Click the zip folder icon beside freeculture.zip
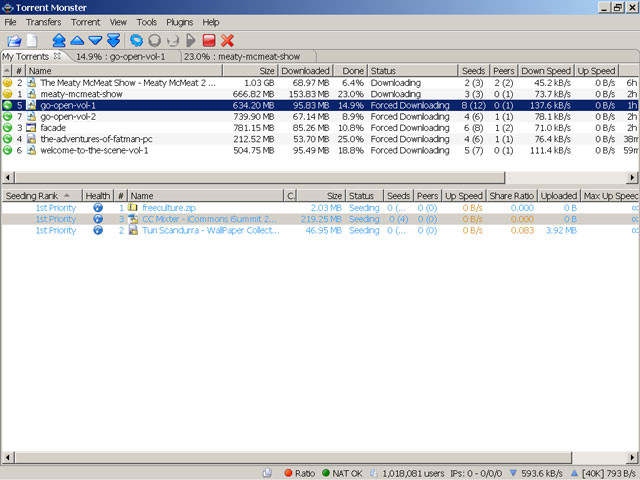The image size is (640, 480). tap(133, 207)
